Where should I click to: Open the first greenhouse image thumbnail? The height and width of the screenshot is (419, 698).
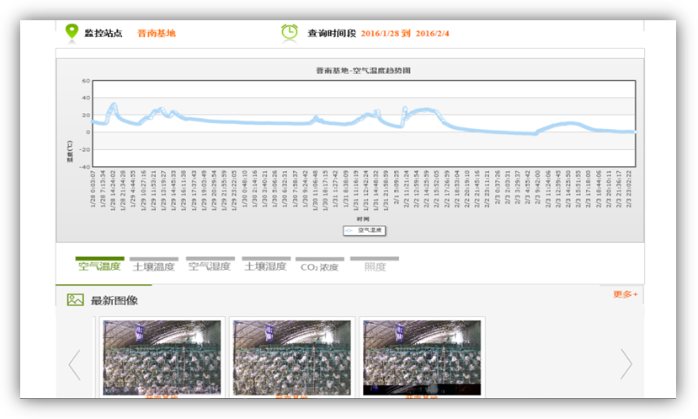162,358
